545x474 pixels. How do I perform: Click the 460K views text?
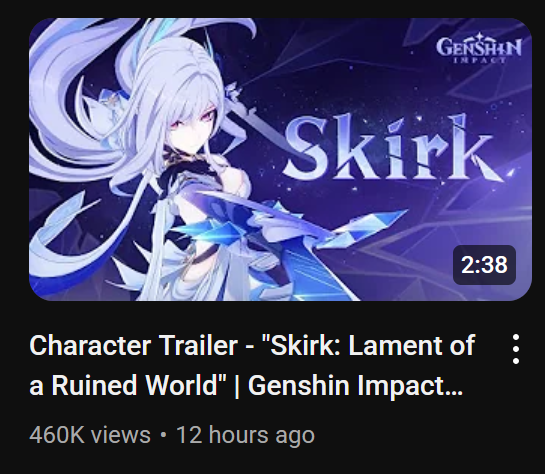pyautogui.click(x=90, y=434)
